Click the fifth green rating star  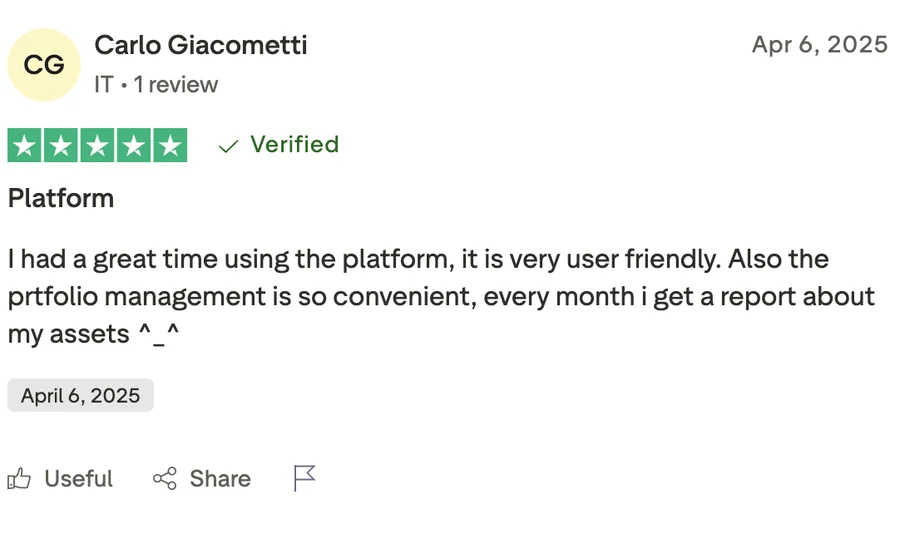coord(169,146)
